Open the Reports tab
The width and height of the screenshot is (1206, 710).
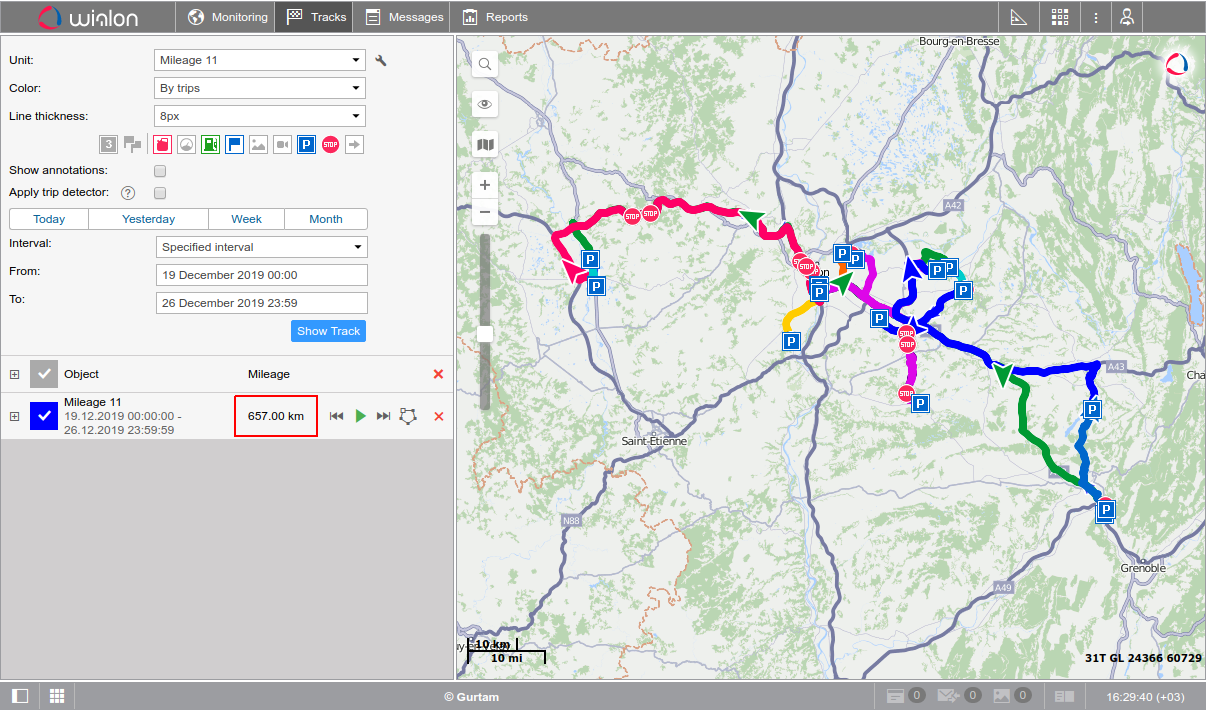pyautogui.click(x=495, y=17)
